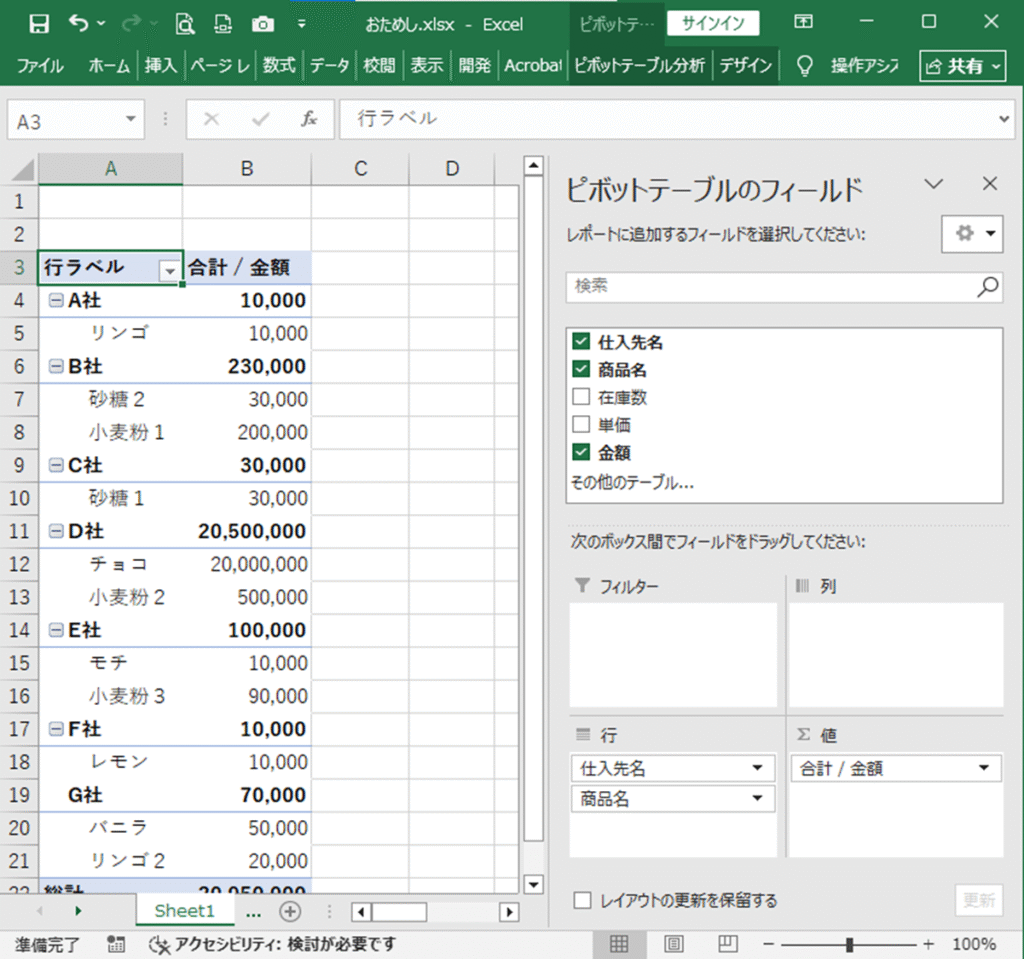Click the magnifier icon in the field search

click(x=988, y=286)
